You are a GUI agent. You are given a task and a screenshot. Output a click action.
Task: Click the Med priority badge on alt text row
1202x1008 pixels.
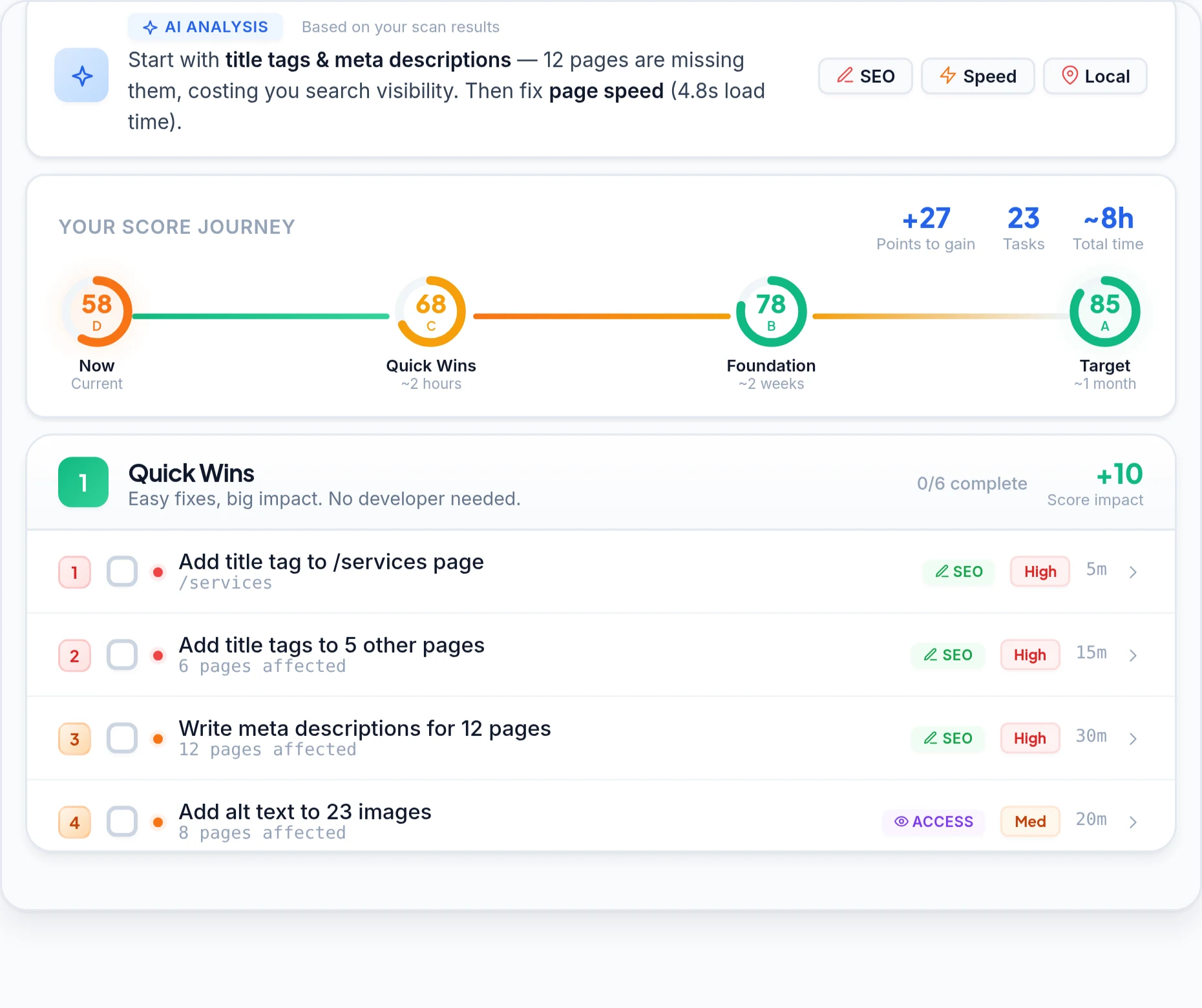pos(1030,822)
